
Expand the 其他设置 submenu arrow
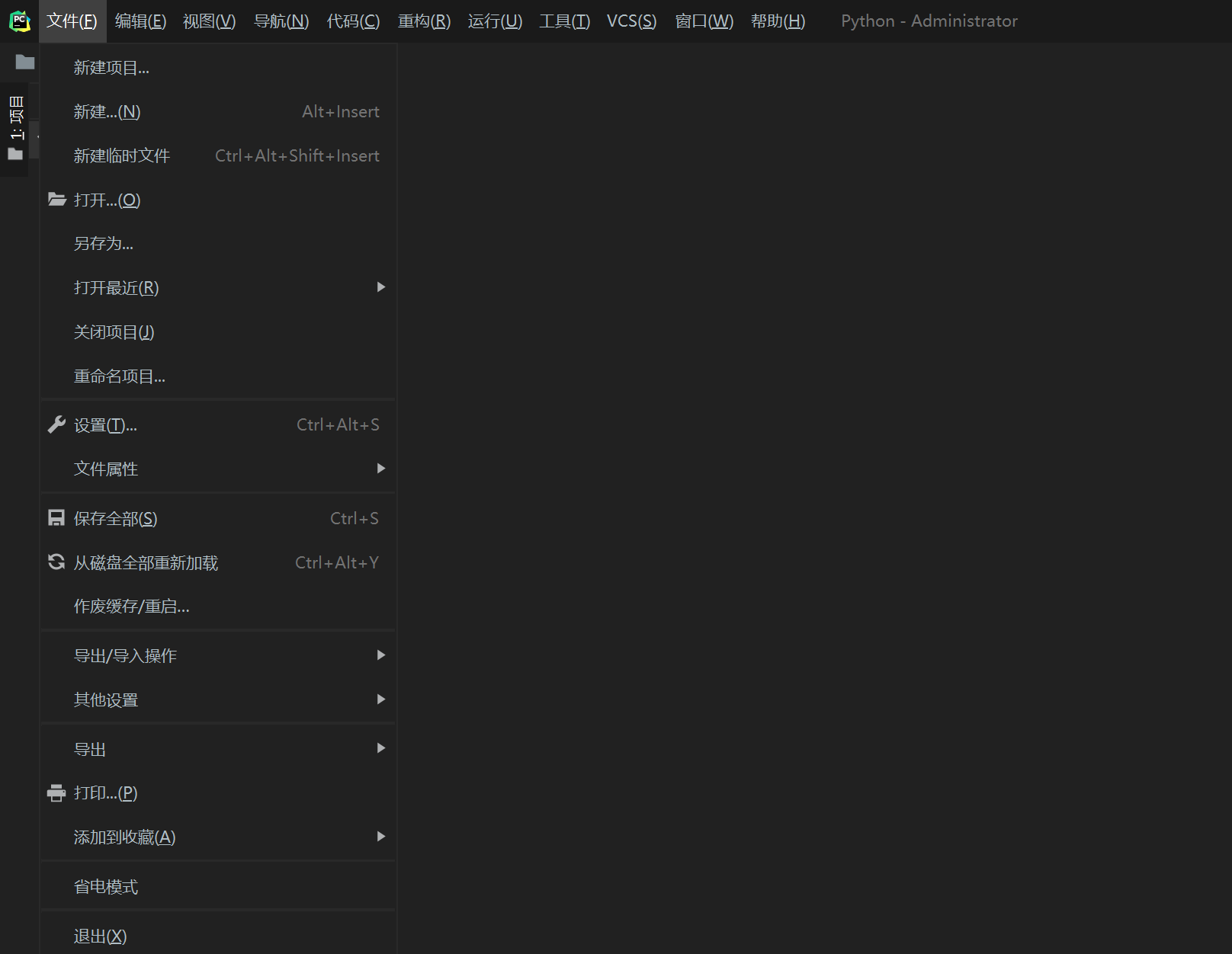[x=381, y=699]
